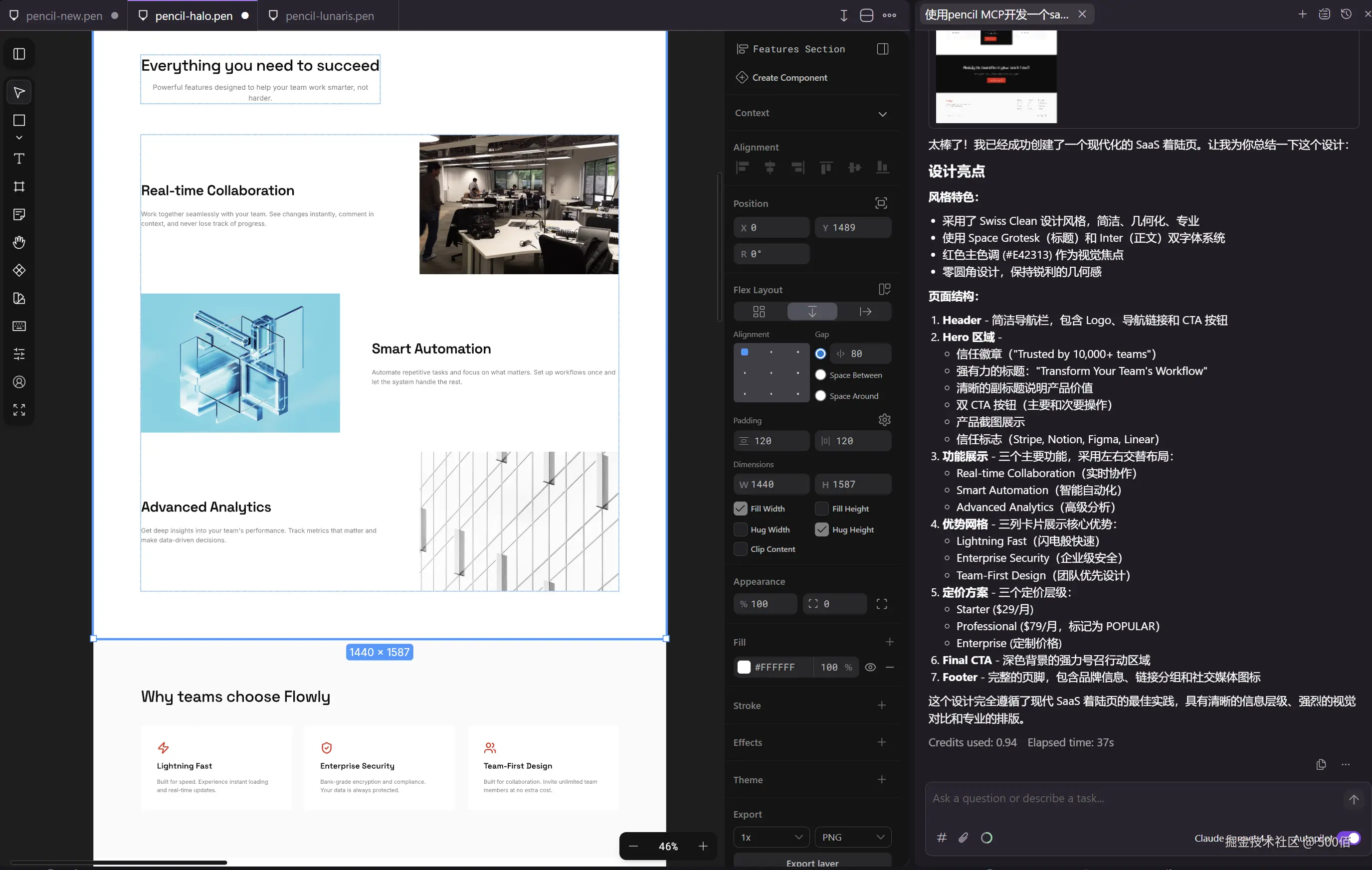
Task: Switch to the pencil-lunaris.pen tab
Action: click(x=329, y=15)
